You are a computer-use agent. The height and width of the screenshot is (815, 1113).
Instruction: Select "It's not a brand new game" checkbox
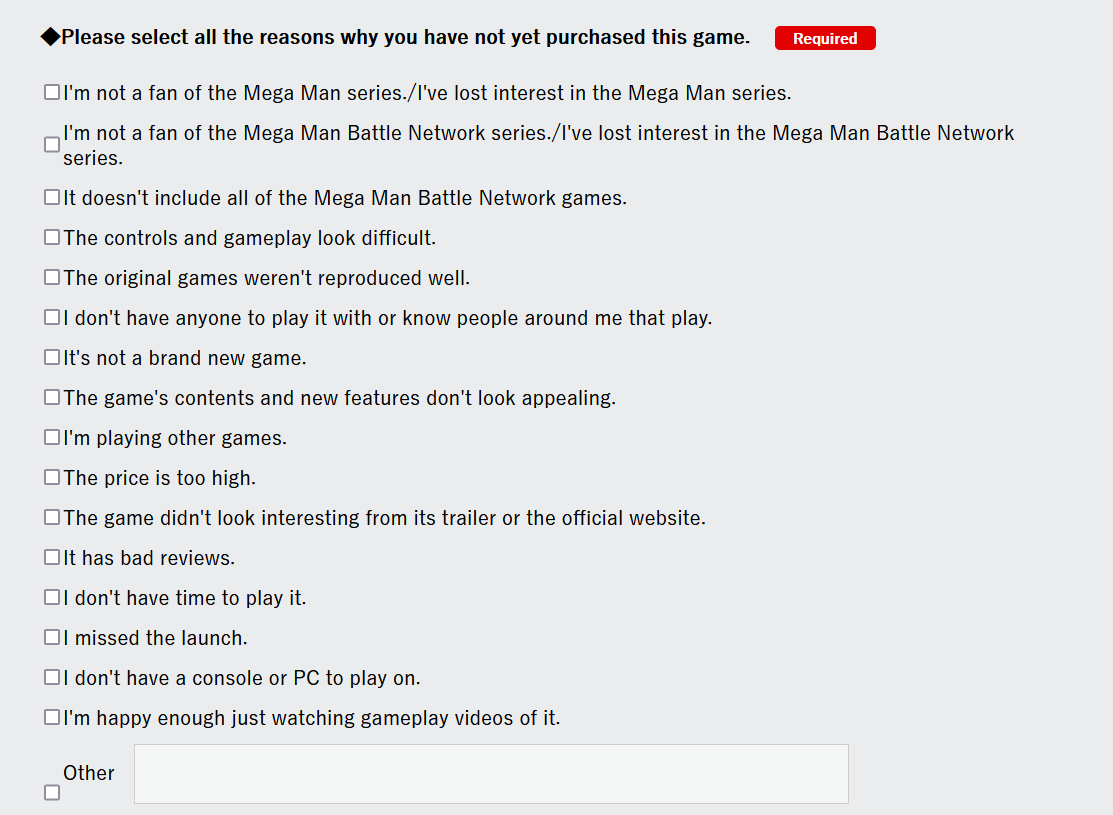[52, 357]
